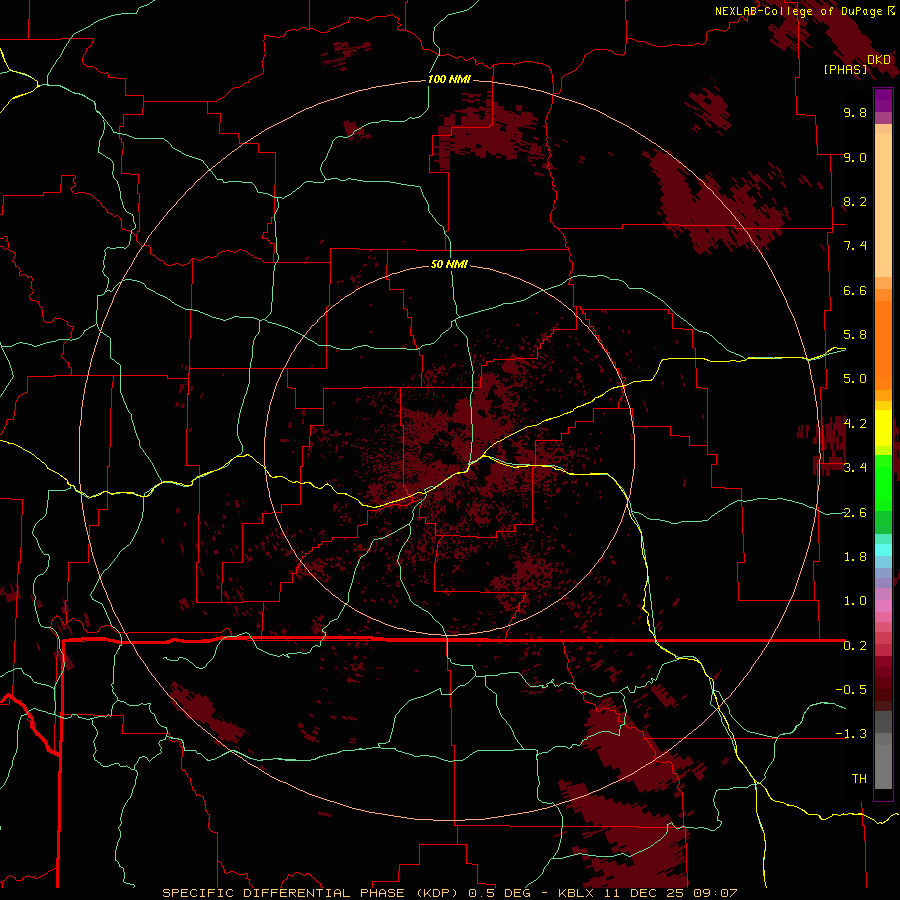Click the "1.0" scale value
Viewport: 900px width, 900px height.
coord(855,601)
